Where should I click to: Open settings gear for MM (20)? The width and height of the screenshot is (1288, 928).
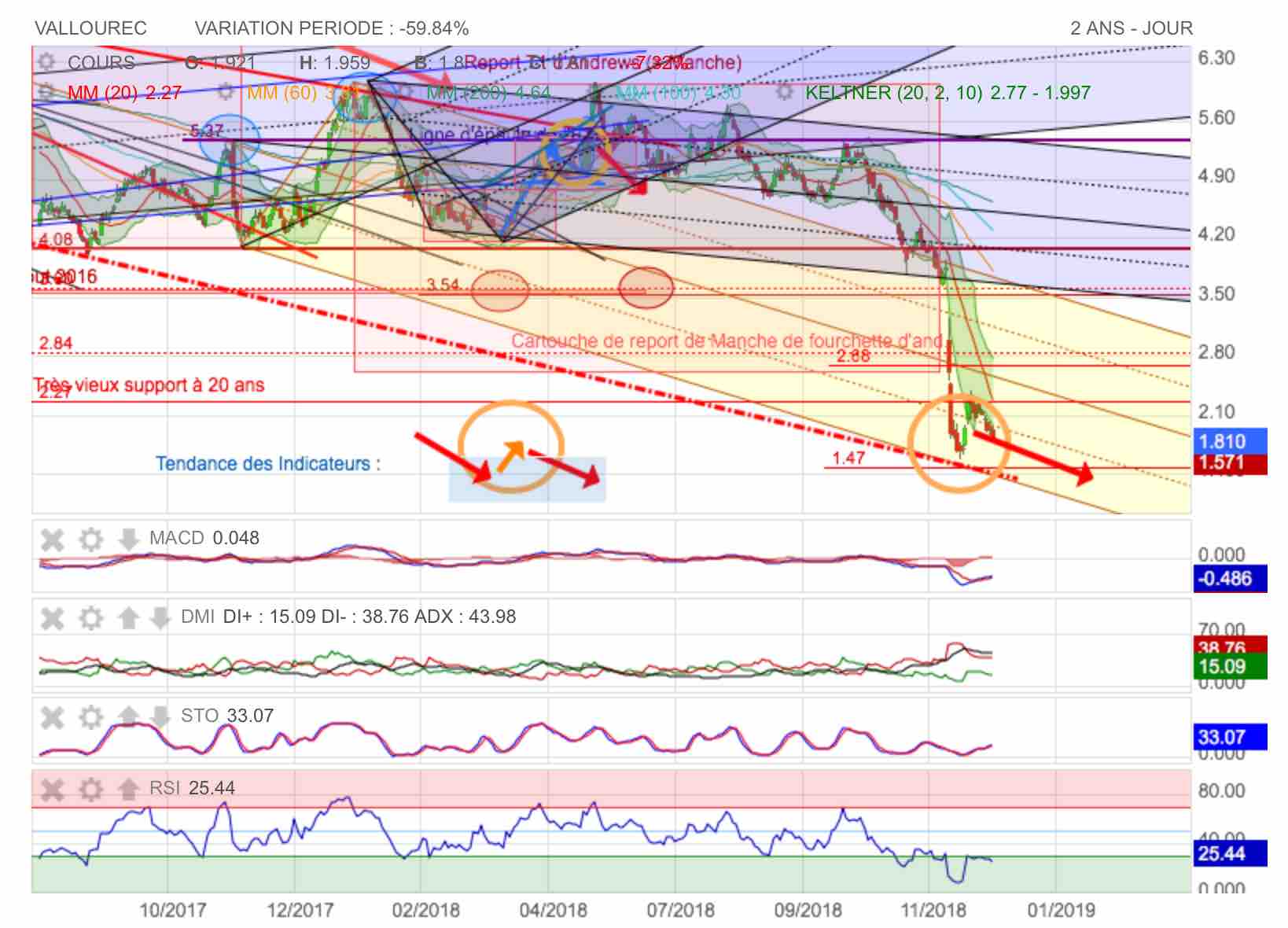[x=47, y=92]
